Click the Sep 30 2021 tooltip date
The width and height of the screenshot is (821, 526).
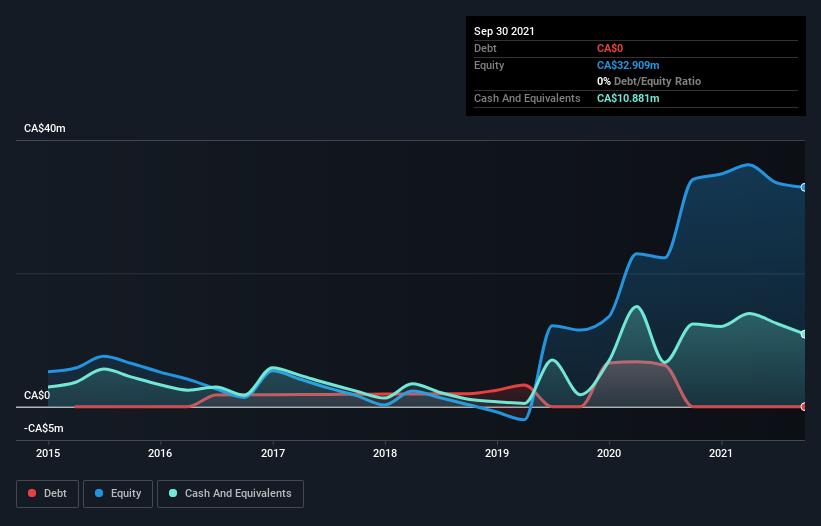pos(504,31)
